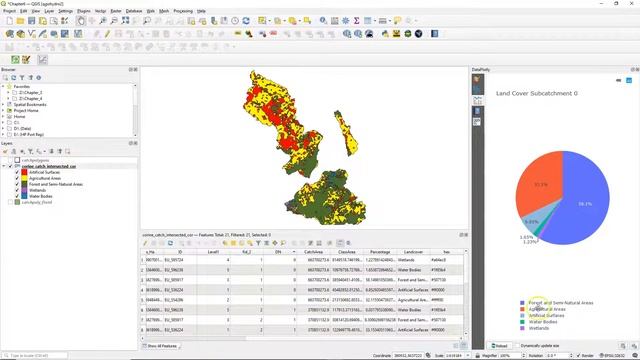
Task: Open the Vector menu
Action: click(x=100, y=11)
